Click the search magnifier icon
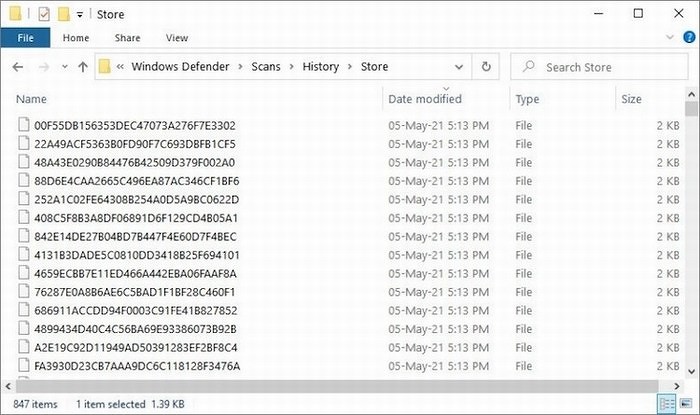This screenshot has height=415, width=700. pyautogui.click(x=529, y=66)
